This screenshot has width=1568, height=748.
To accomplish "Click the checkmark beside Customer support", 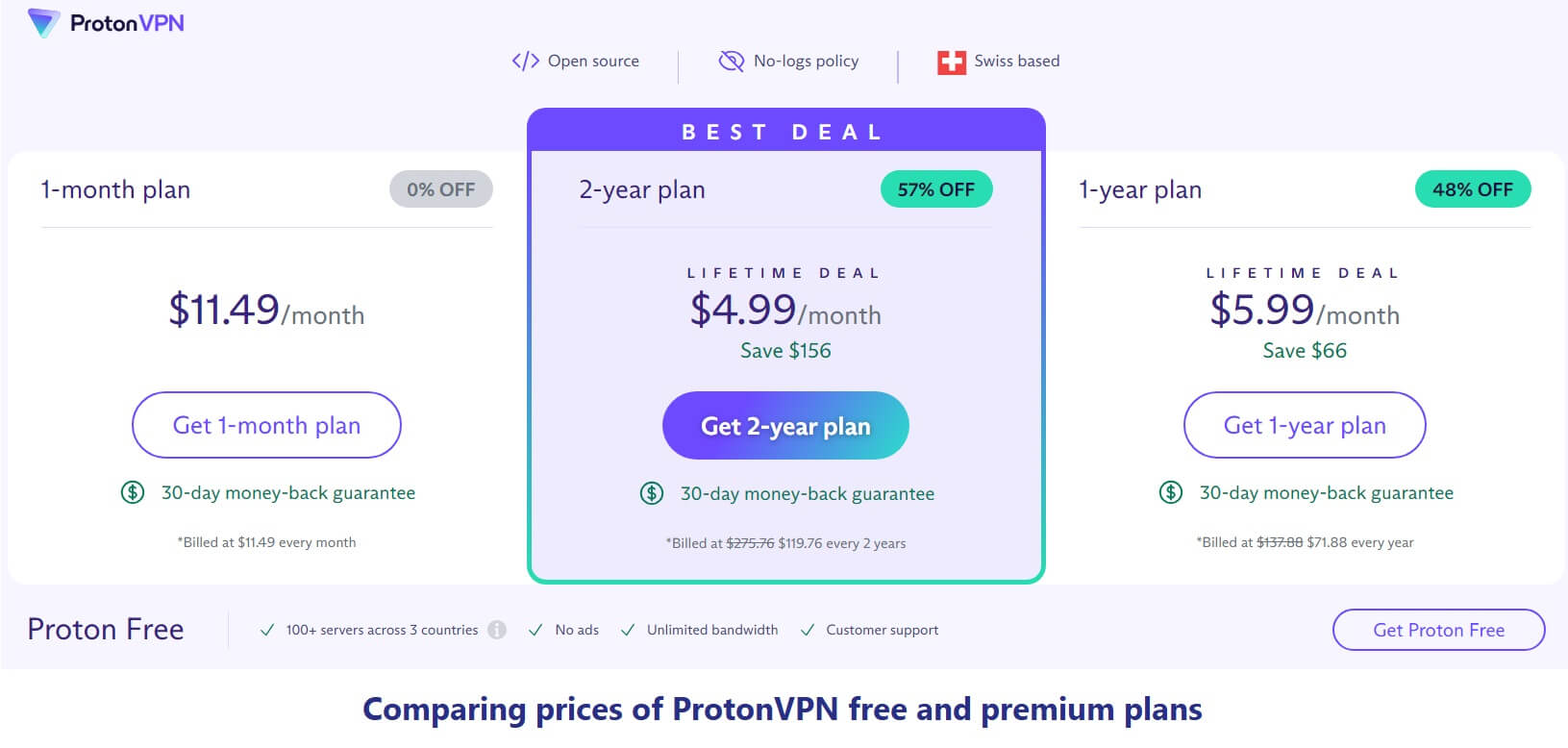I will [x=808, y=630].
